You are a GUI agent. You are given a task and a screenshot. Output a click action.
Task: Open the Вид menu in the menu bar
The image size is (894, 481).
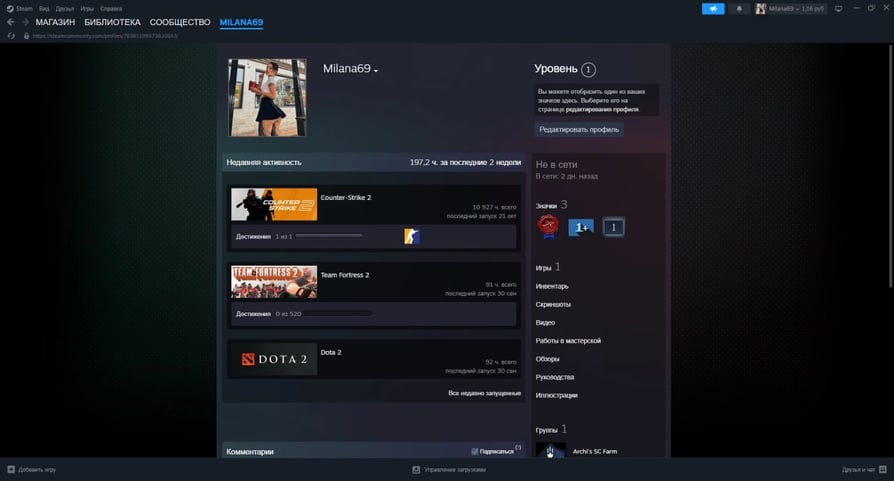[44, 8]
